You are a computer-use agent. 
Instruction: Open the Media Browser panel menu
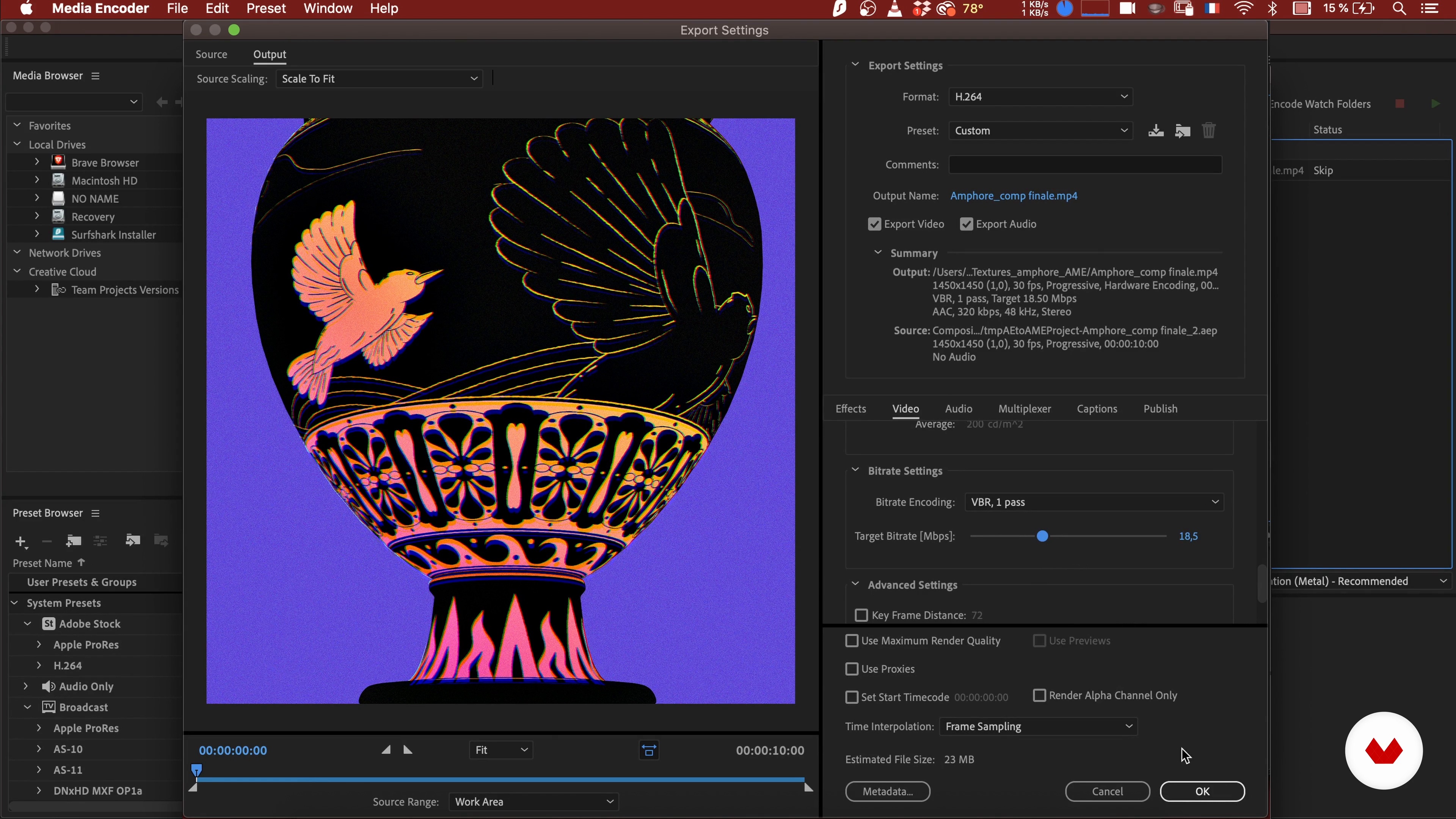[x=96, y=76]
